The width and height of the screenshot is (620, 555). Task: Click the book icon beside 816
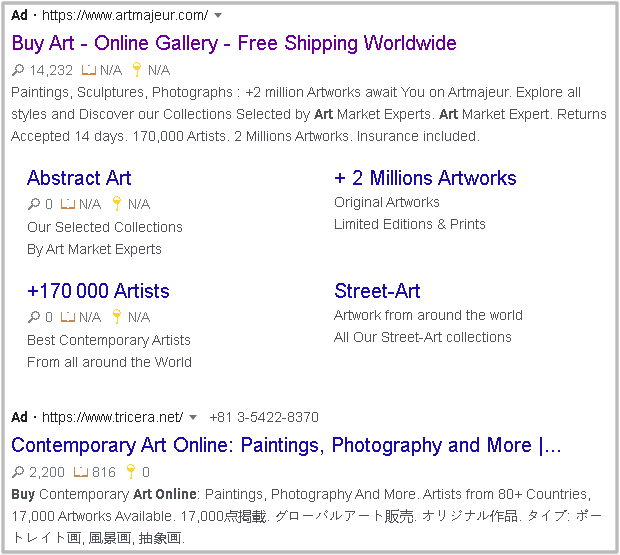(x=81, y=472)
